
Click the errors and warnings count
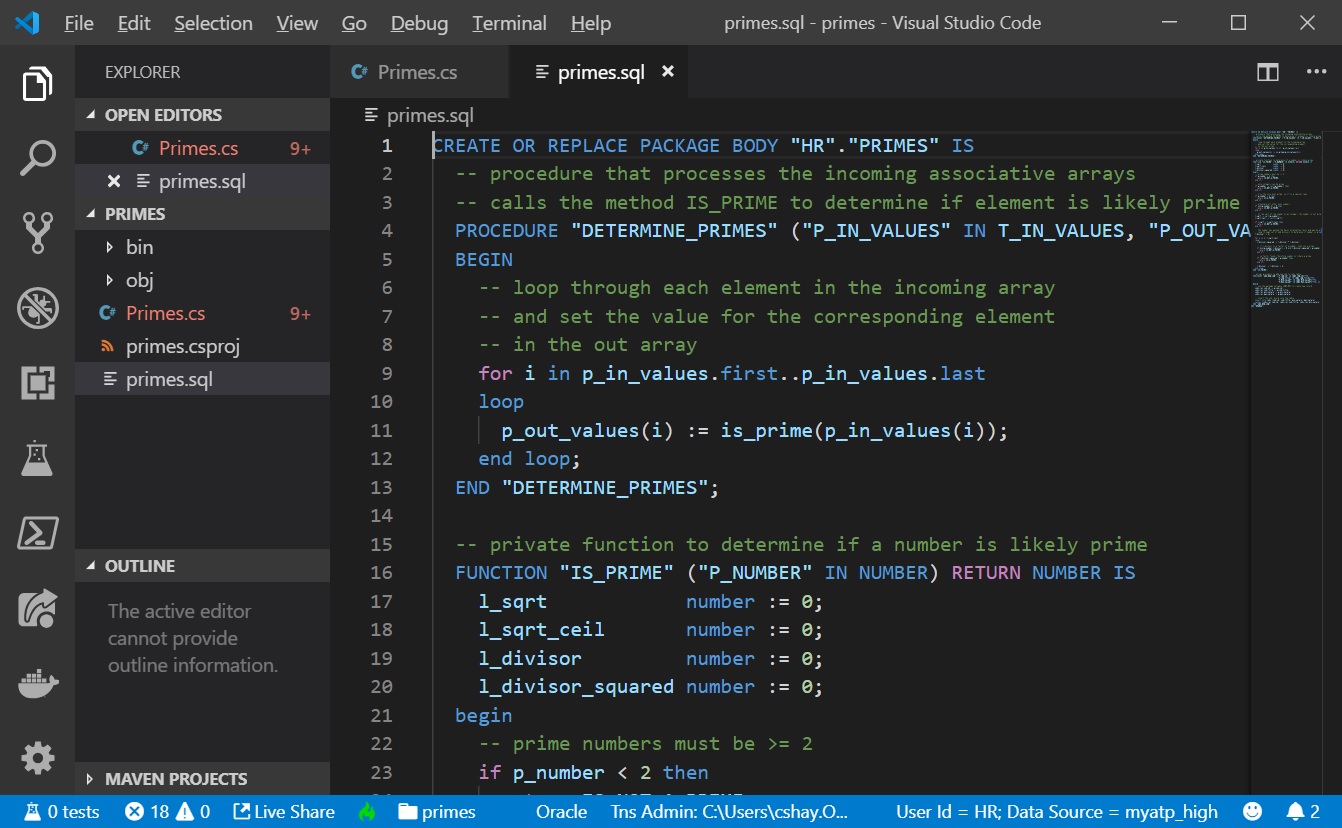tap(167, 811)
